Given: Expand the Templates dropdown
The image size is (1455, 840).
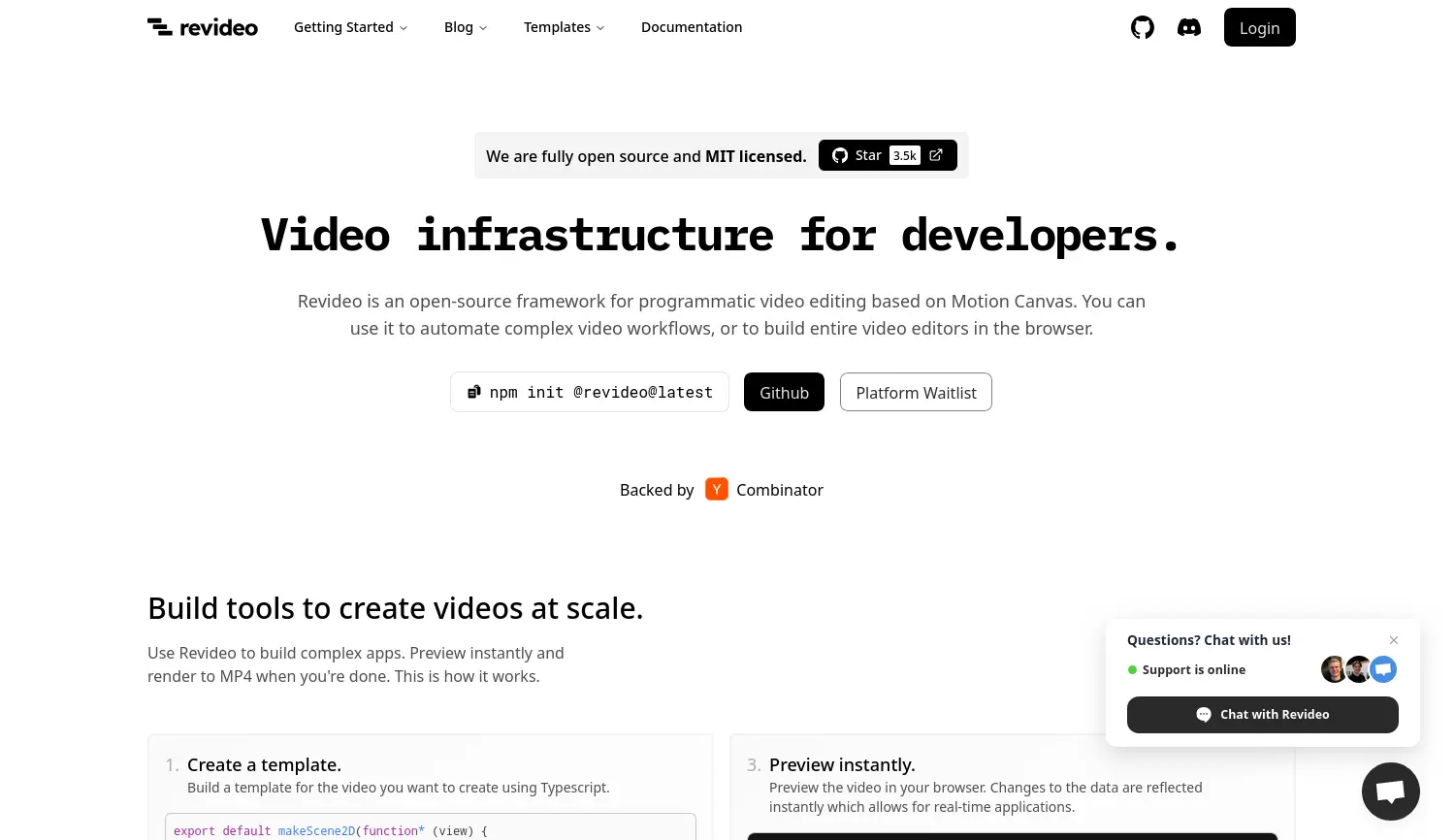Looking at the screenshot, I should point(564,27).
